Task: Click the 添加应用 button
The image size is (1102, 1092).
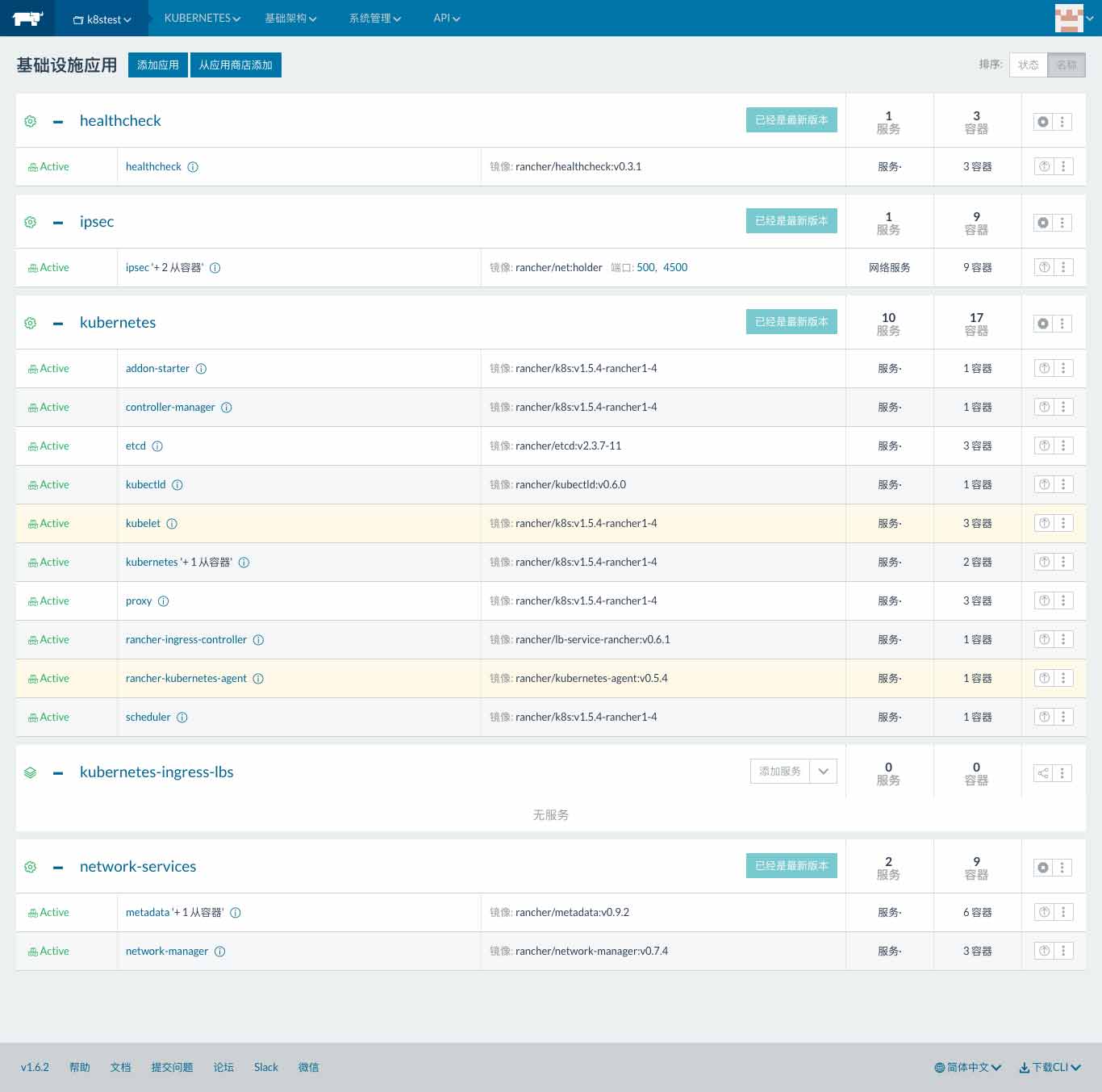Action: click(x=158, y=65)
